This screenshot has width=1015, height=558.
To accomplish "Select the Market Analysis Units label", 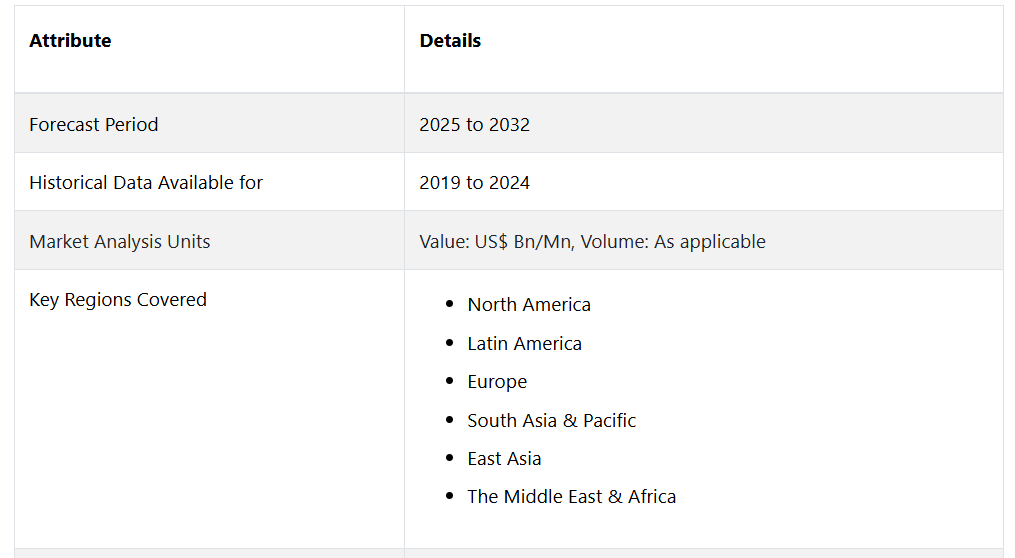I will click(x=120, y=241).
